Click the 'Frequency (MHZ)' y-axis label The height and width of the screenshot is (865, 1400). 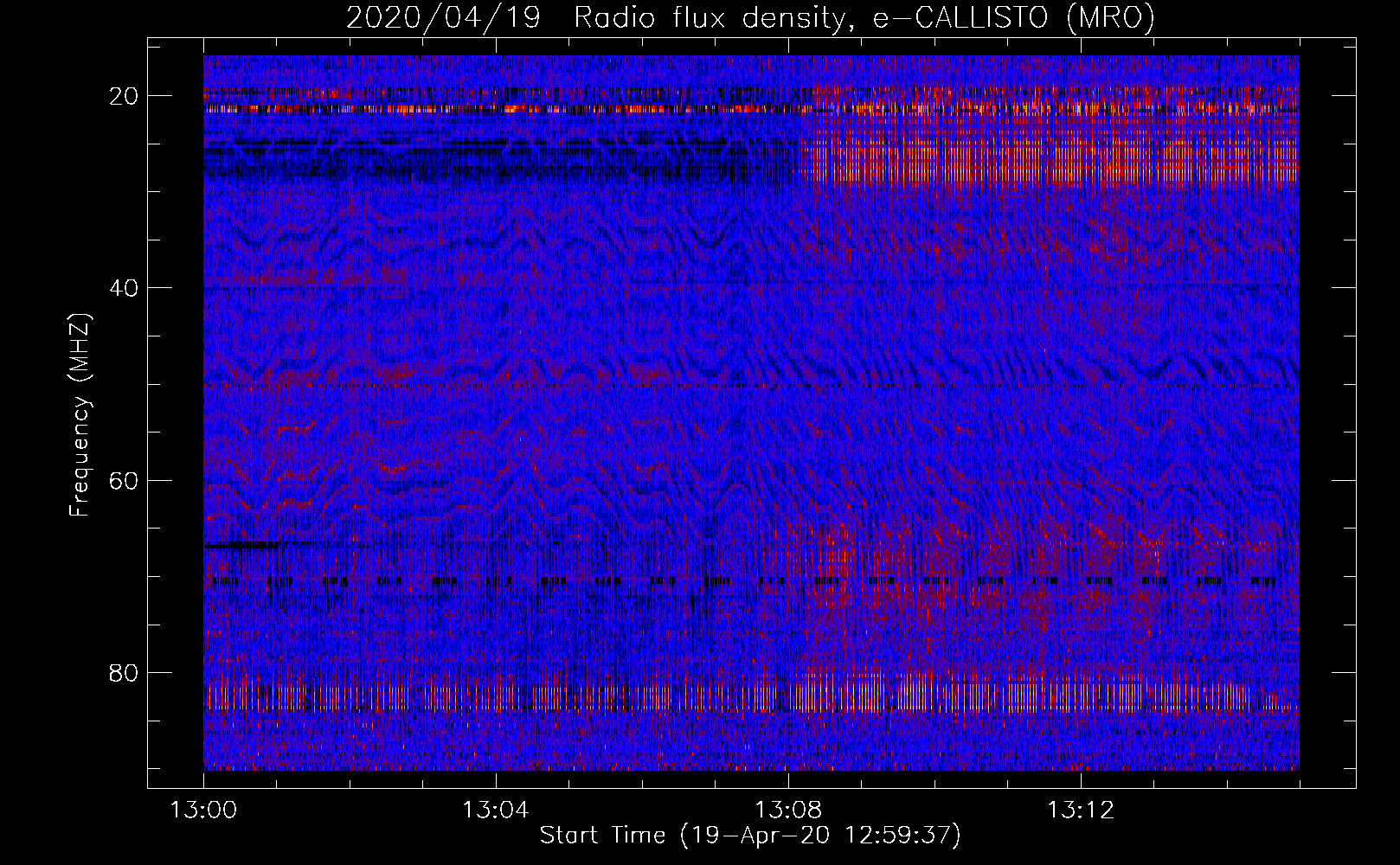coord(80,416)
